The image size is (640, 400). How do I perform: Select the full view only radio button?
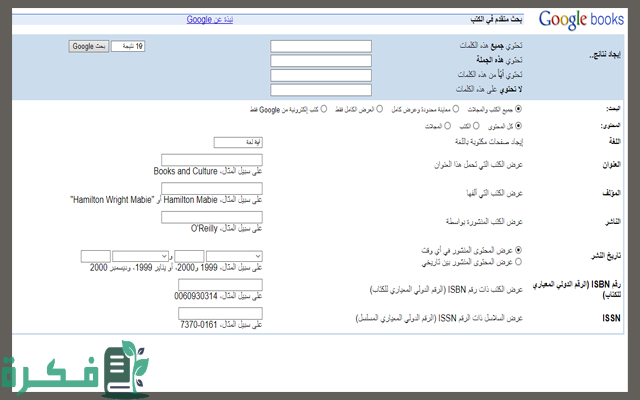point(380,109)
